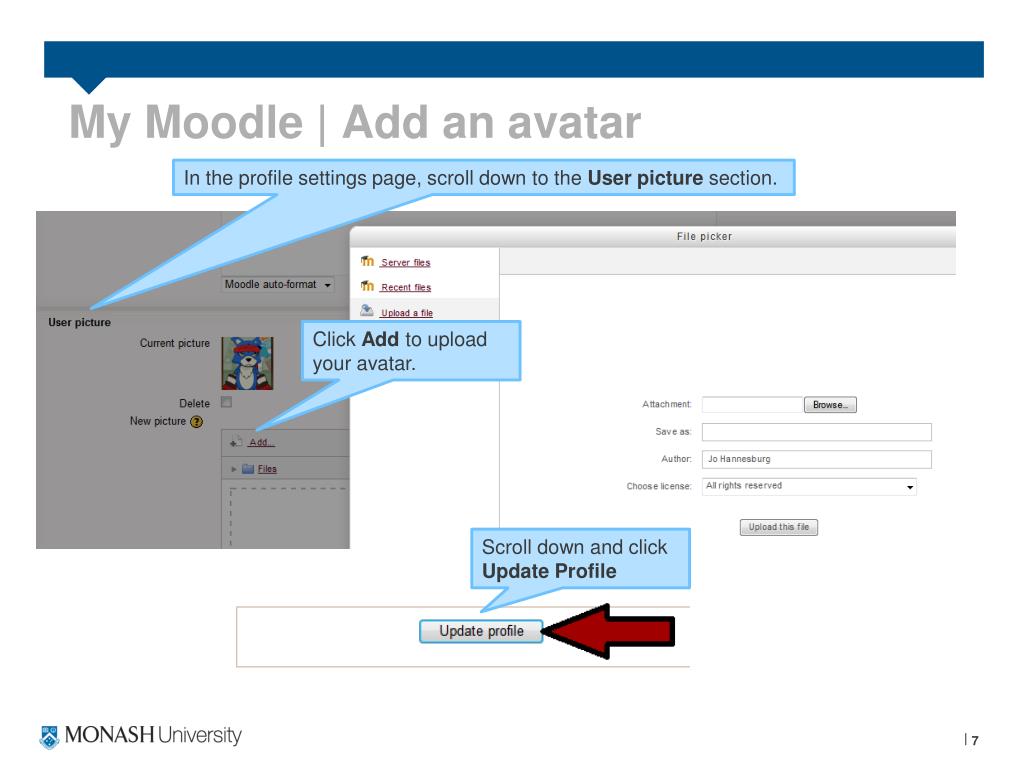Click the New picture label
Viewport: 1024px width, 768px height.
(158, 421)
